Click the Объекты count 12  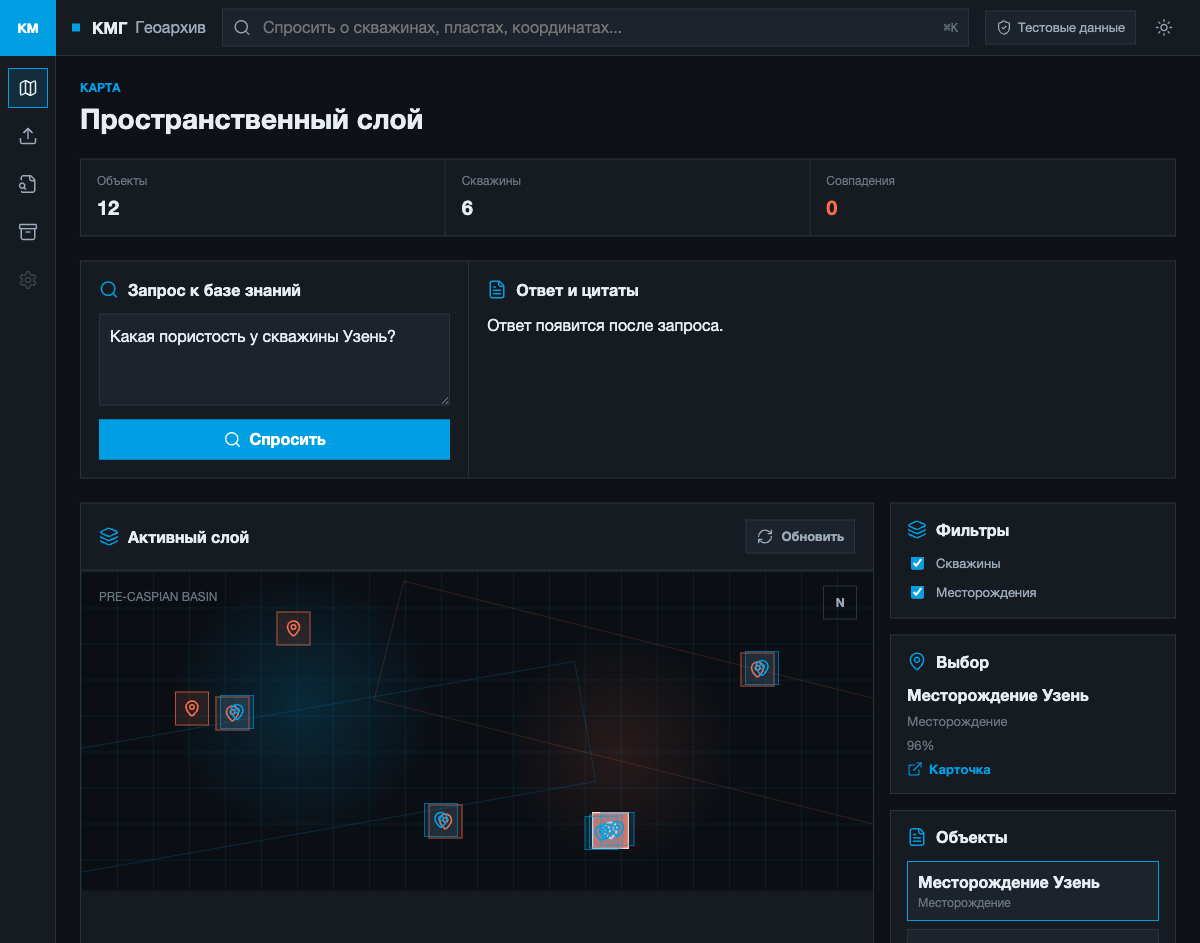pos(108,208)
